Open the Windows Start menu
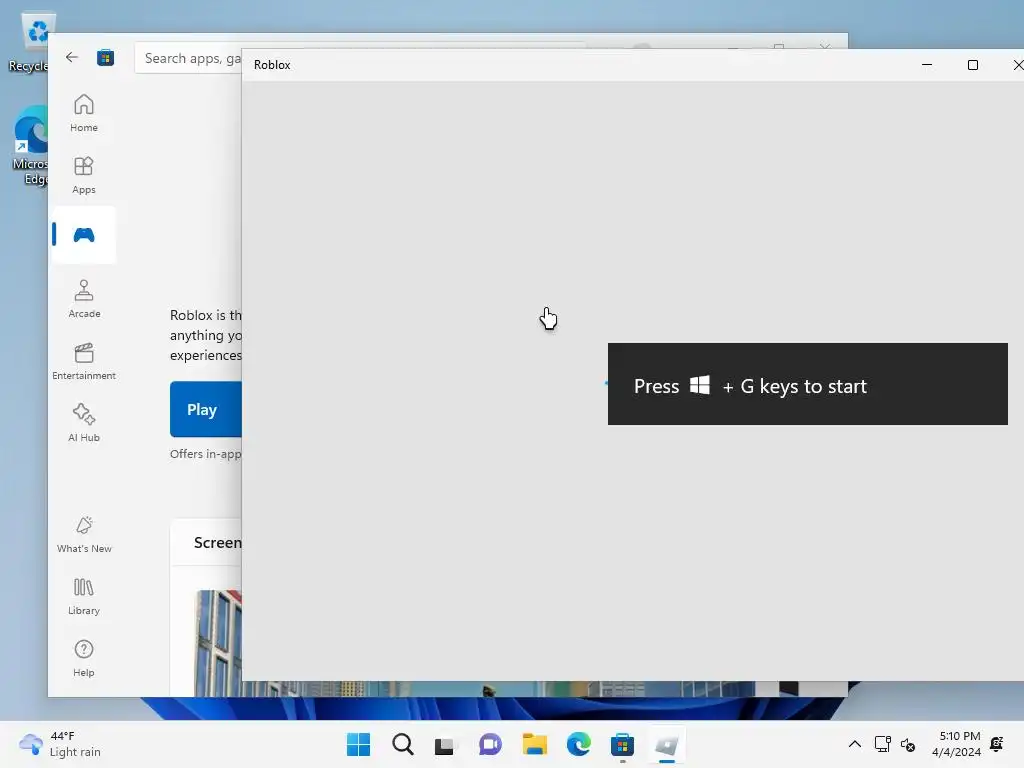 point(358,744)
